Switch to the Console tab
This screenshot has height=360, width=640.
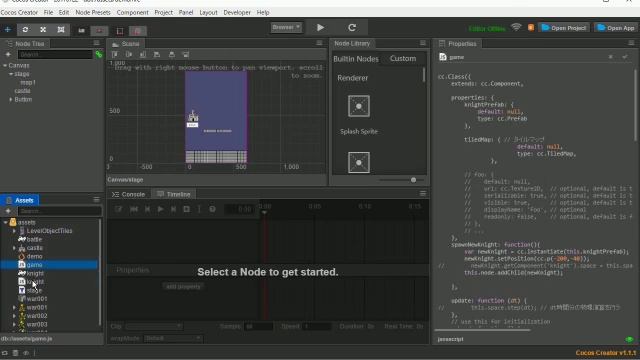point(129,194)
